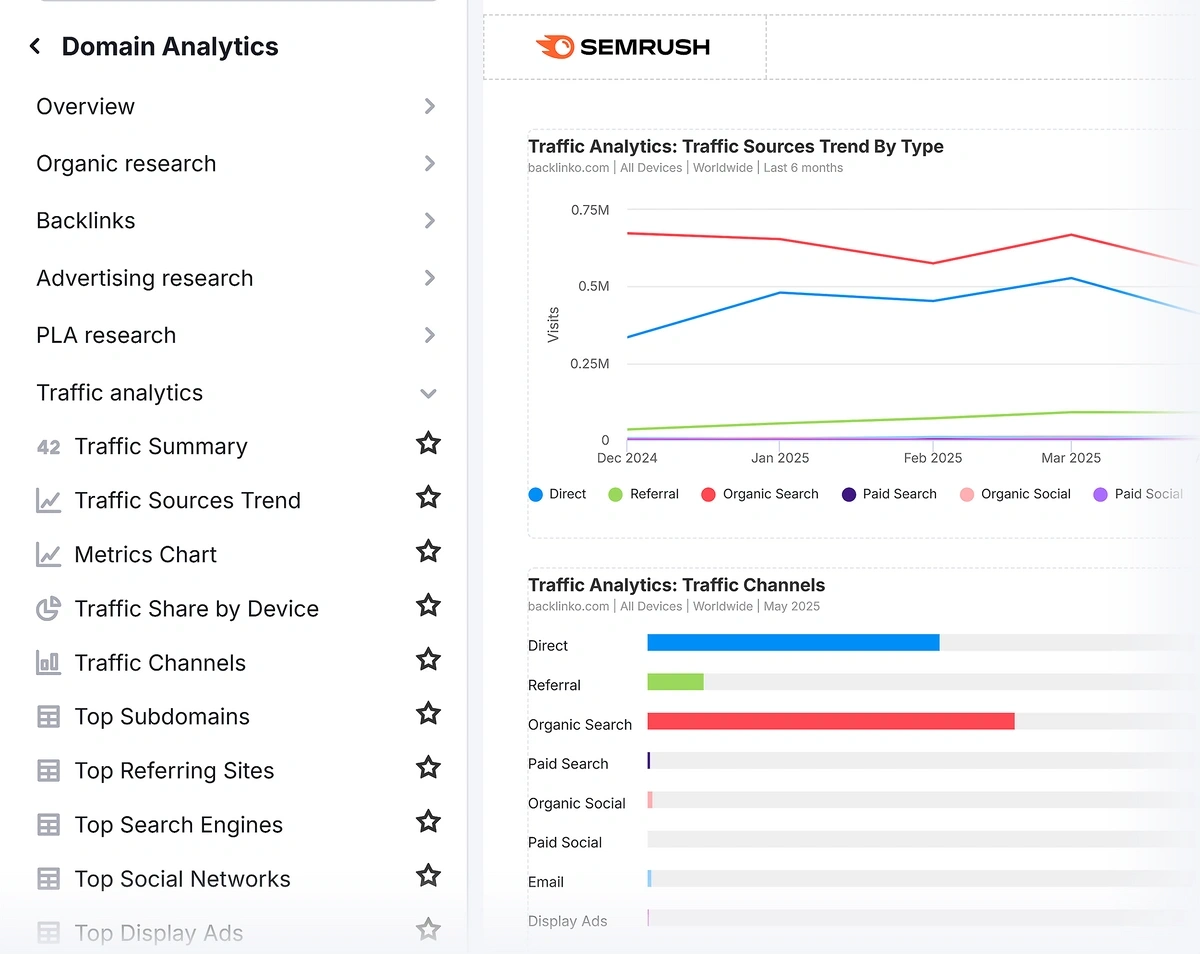Click bar chart icon beside Traffic Channels
Viewport: 1200px width, 954px height.
48,663
